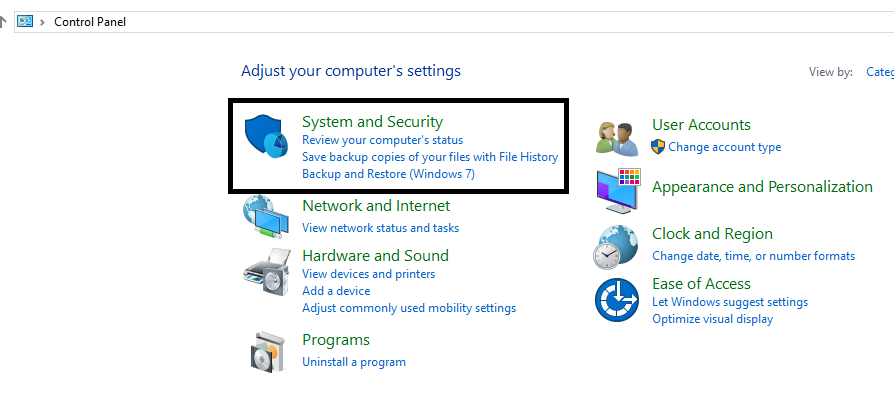Open the Hardware and Sound printer icon
This screenshot has width=894, height=395.
click(266, 271)
